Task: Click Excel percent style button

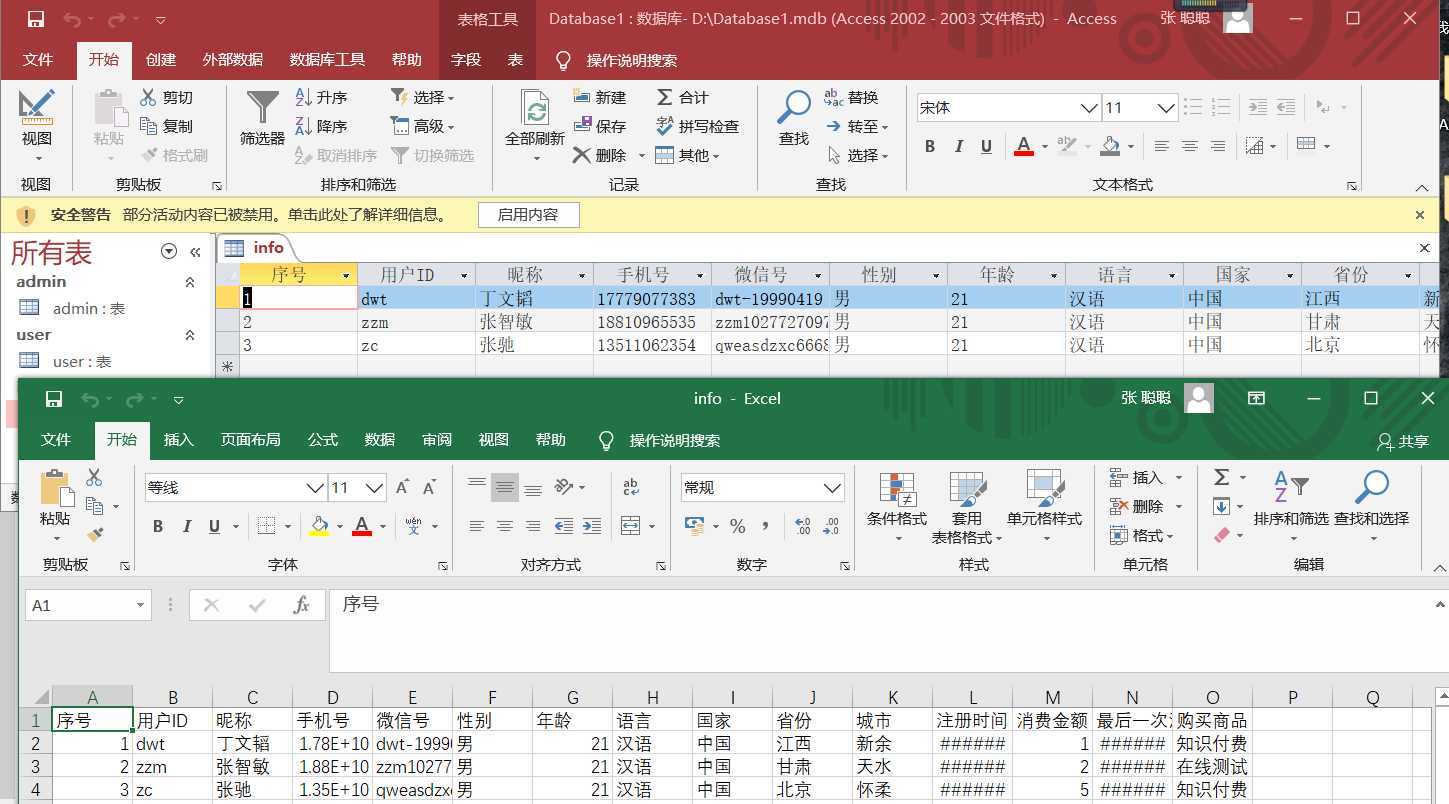Action: 737,526
